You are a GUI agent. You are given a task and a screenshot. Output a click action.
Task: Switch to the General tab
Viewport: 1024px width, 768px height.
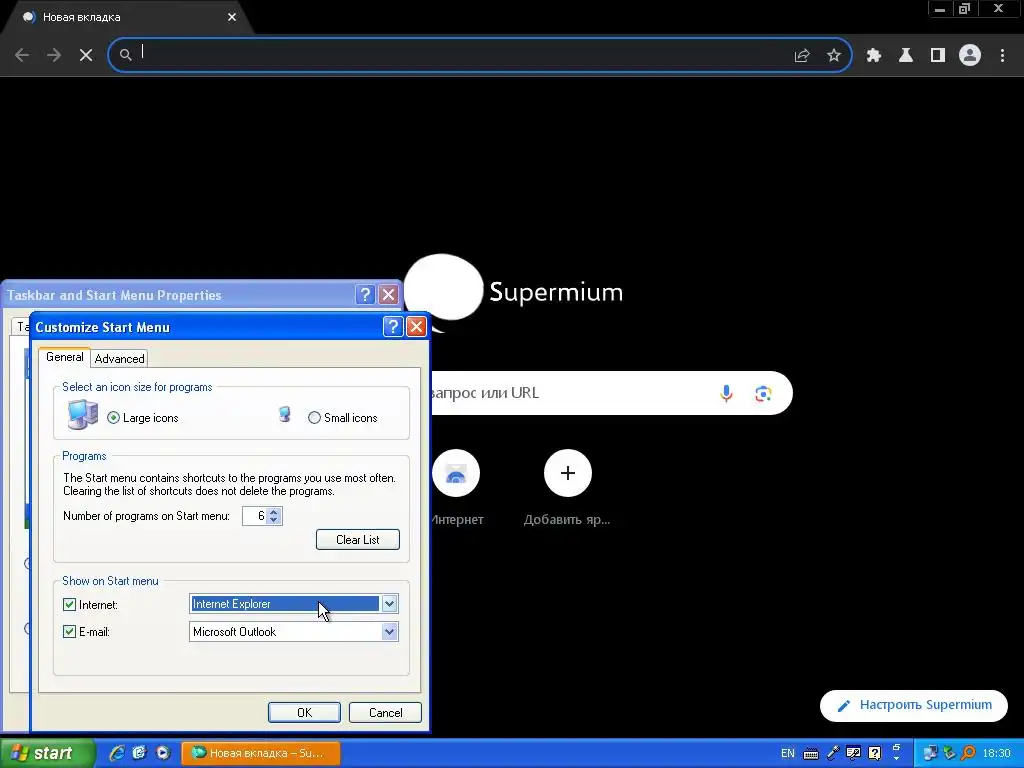[x=64, y=357]
